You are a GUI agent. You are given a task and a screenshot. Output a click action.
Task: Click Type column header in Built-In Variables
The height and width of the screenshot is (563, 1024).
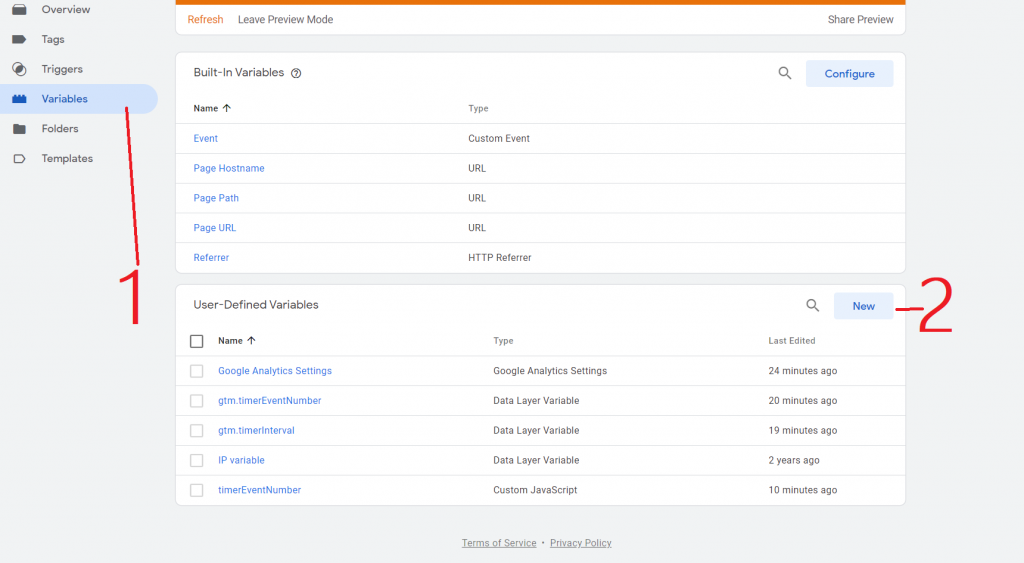[x=478, y=108]
